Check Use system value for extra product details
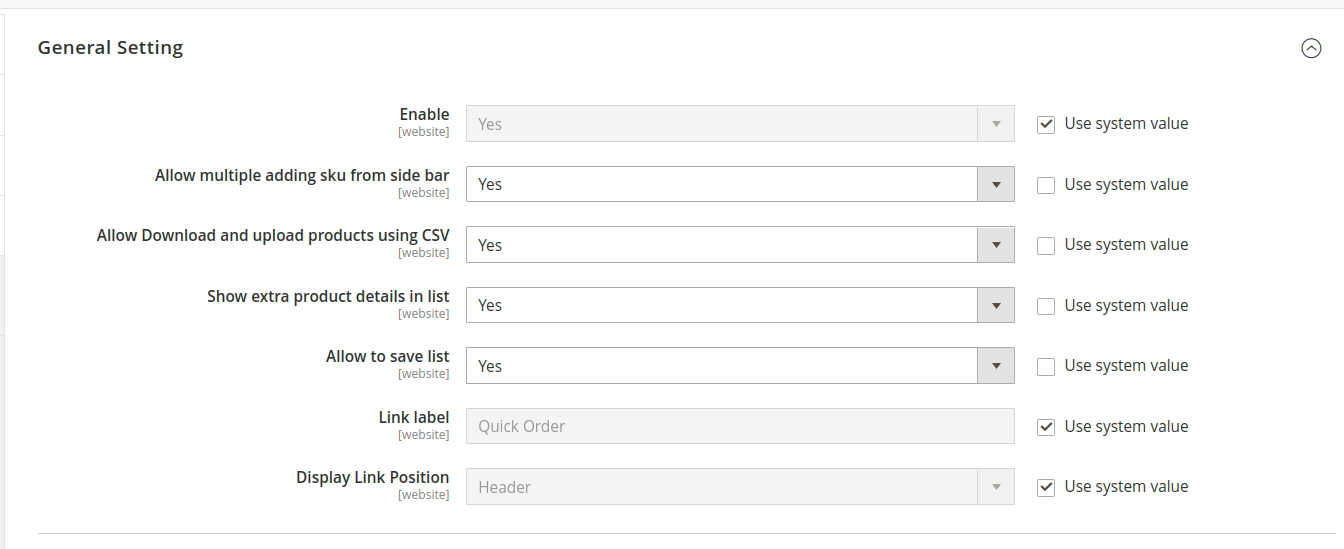 pos(1046,306)
